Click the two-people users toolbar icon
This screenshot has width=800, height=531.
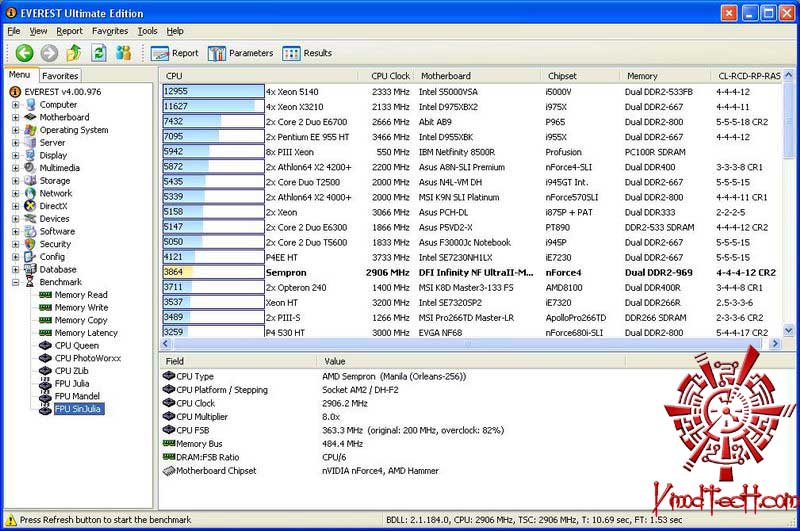pyautogui.click(x=123, y=53)
